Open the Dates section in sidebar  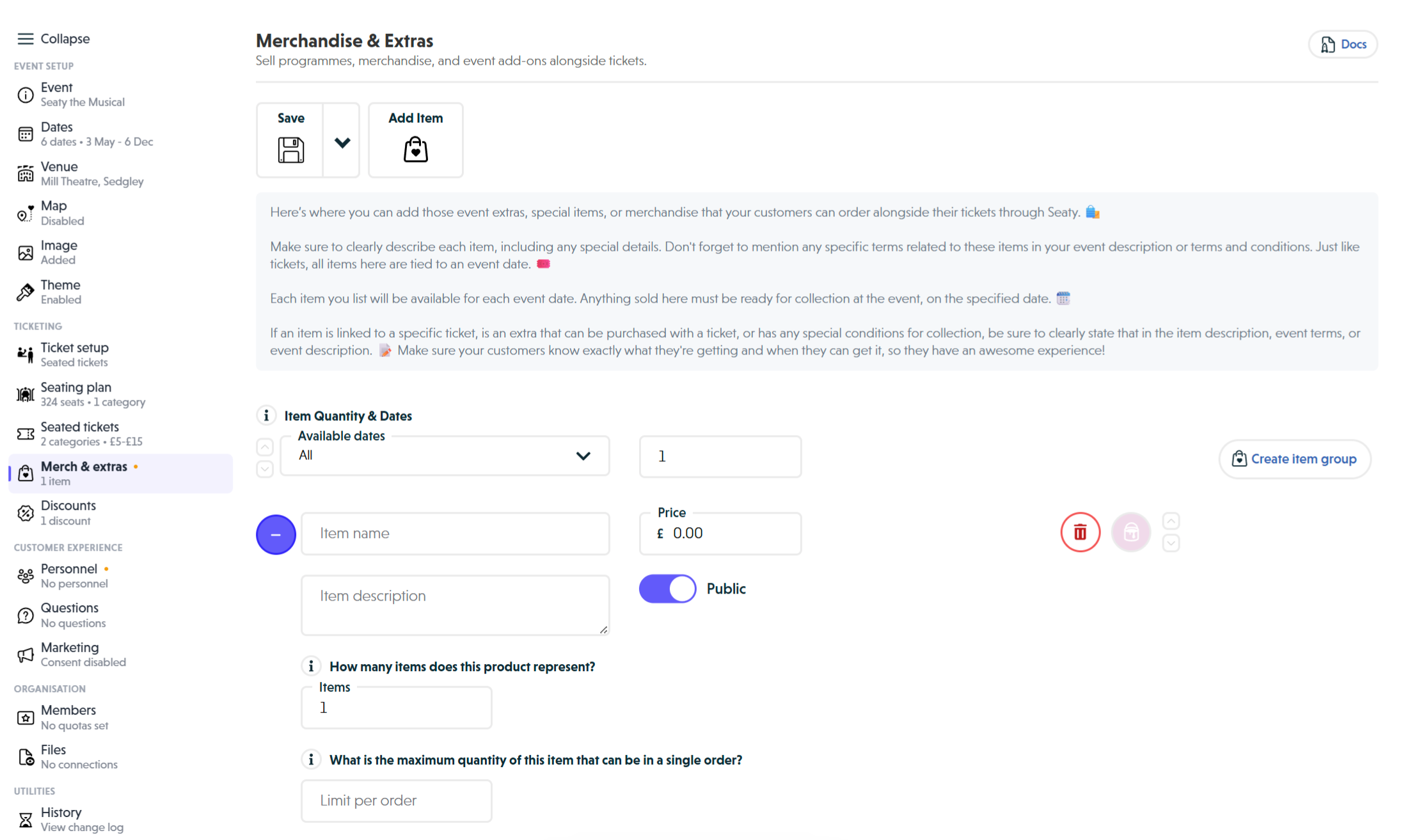[x=56, y=133]
